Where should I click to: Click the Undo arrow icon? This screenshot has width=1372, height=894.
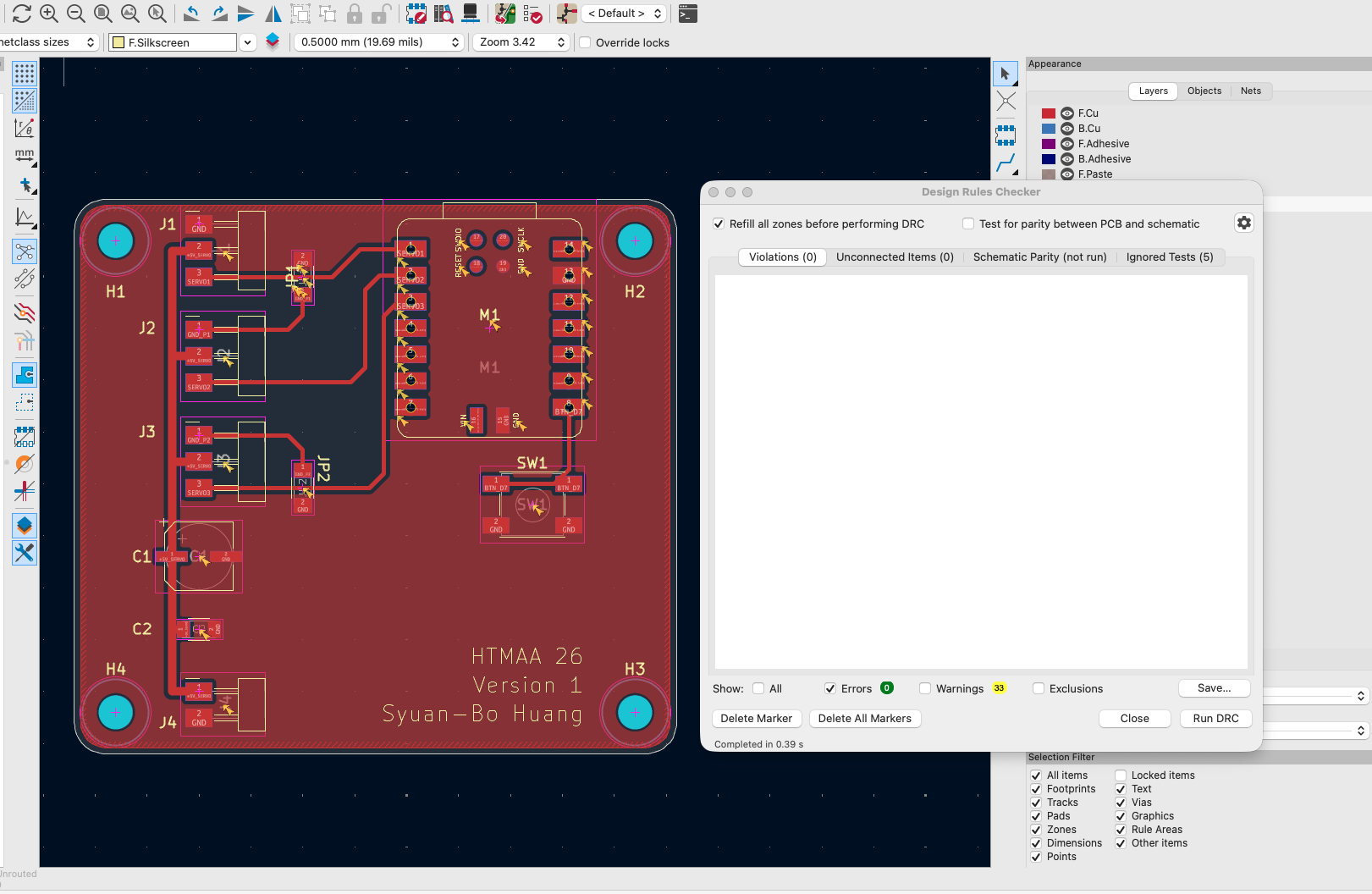pos(192,14)
